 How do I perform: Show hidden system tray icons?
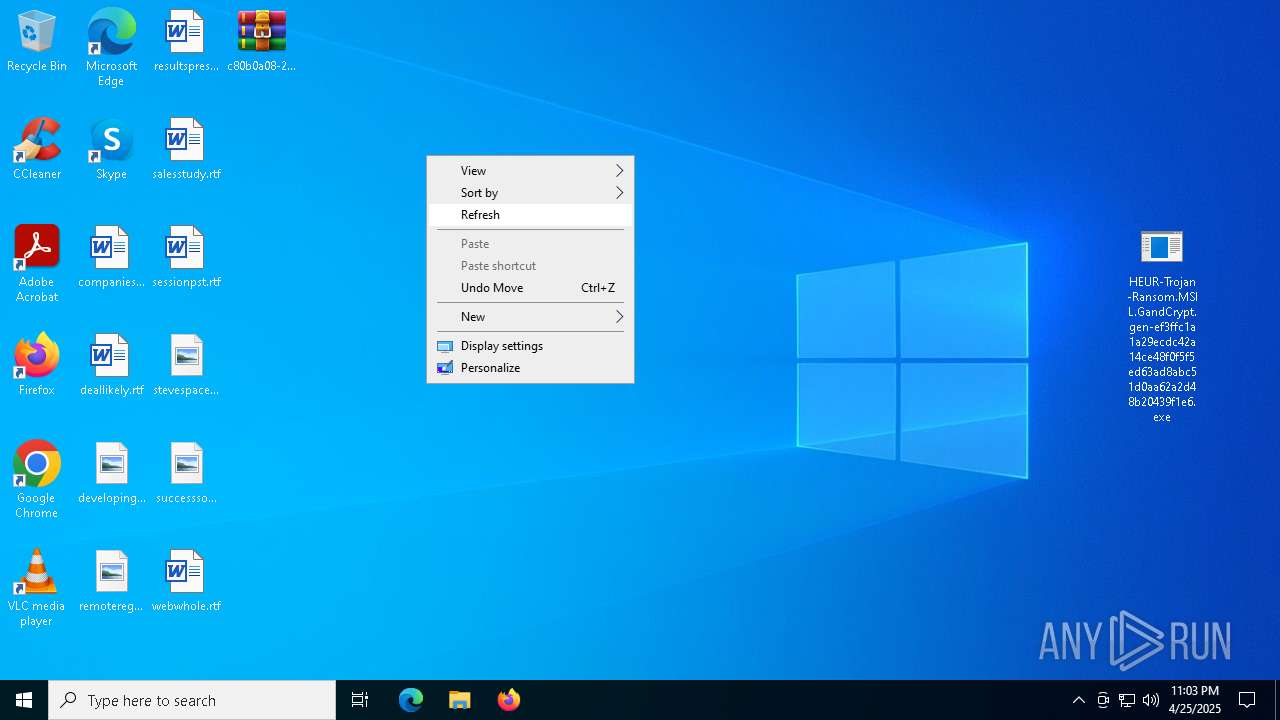[x=1079, y=700]
